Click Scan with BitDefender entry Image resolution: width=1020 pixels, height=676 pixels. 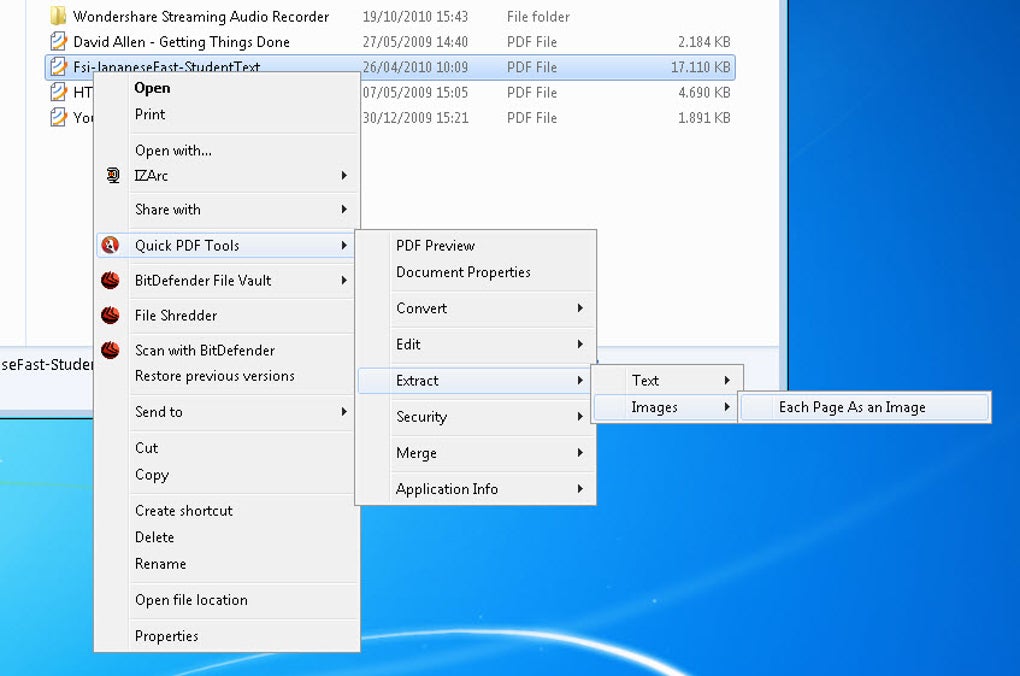pyautogui.click(x=205, y=350)
